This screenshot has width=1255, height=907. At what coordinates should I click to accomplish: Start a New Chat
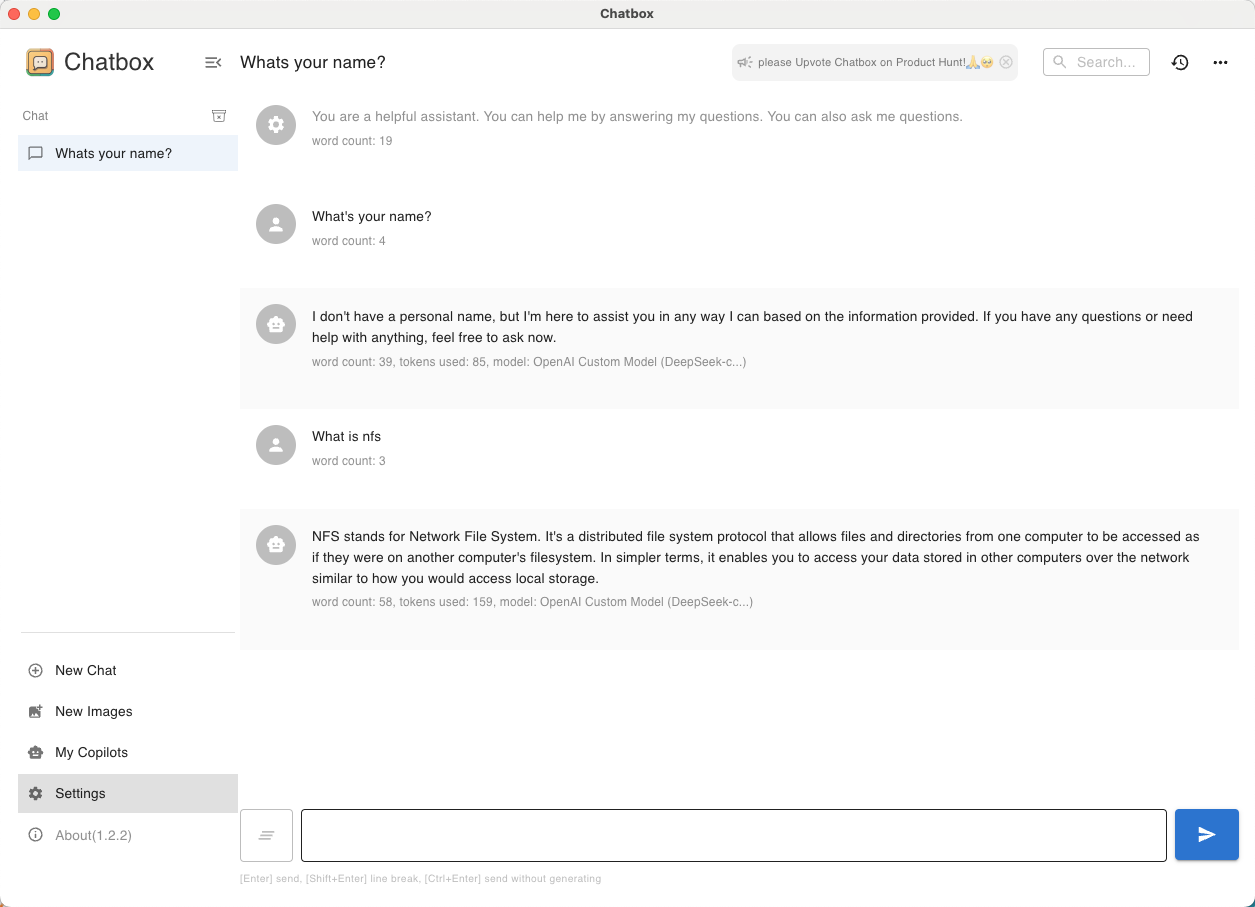[x=86, y=670]
